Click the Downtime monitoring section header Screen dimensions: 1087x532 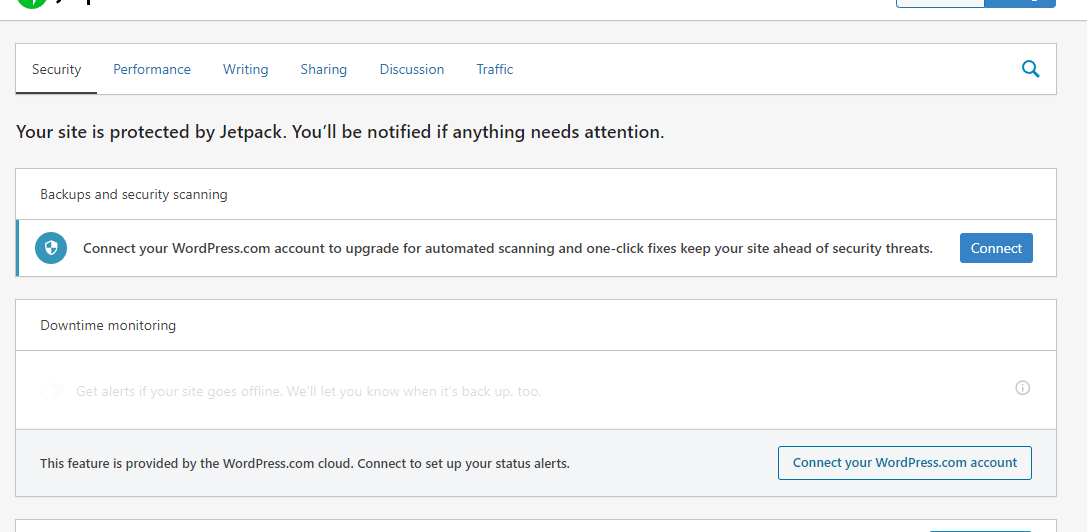pos(536,325)
